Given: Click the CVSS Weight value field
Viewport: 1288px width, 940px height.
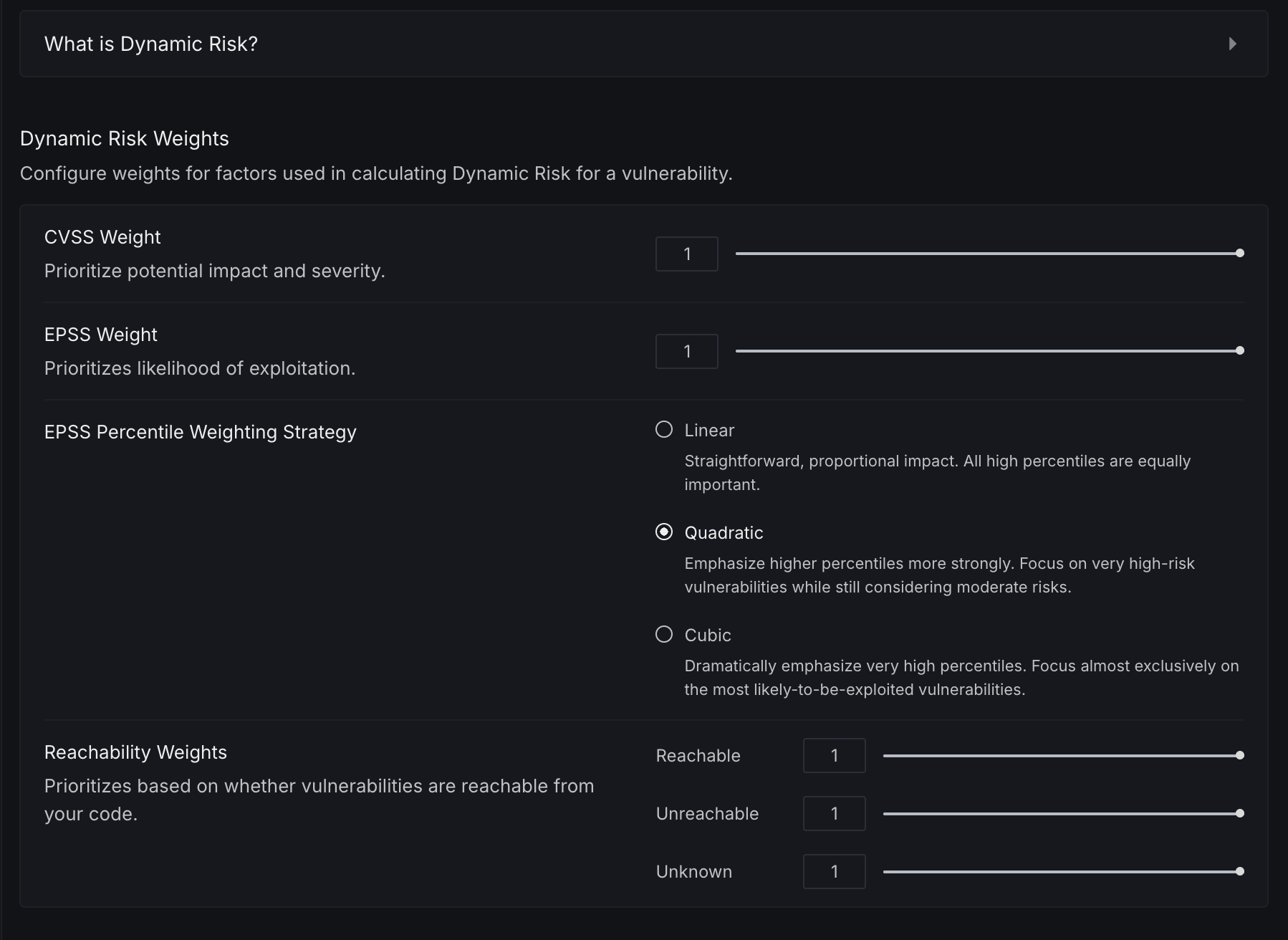Looking at the screenshot, I should tap(686, 254).
